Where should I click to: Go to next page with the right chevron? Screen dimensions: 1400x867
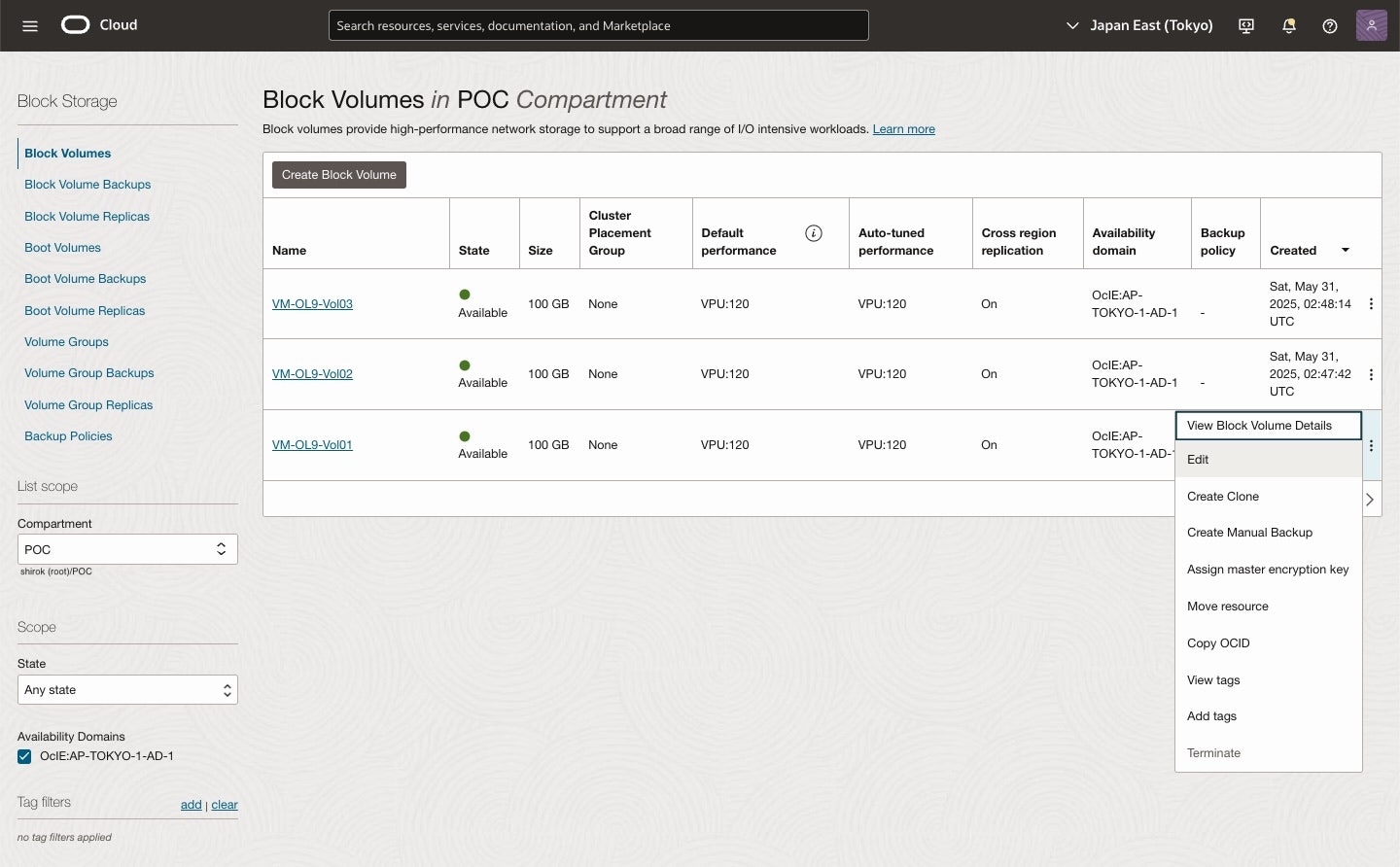point(1370,500)
